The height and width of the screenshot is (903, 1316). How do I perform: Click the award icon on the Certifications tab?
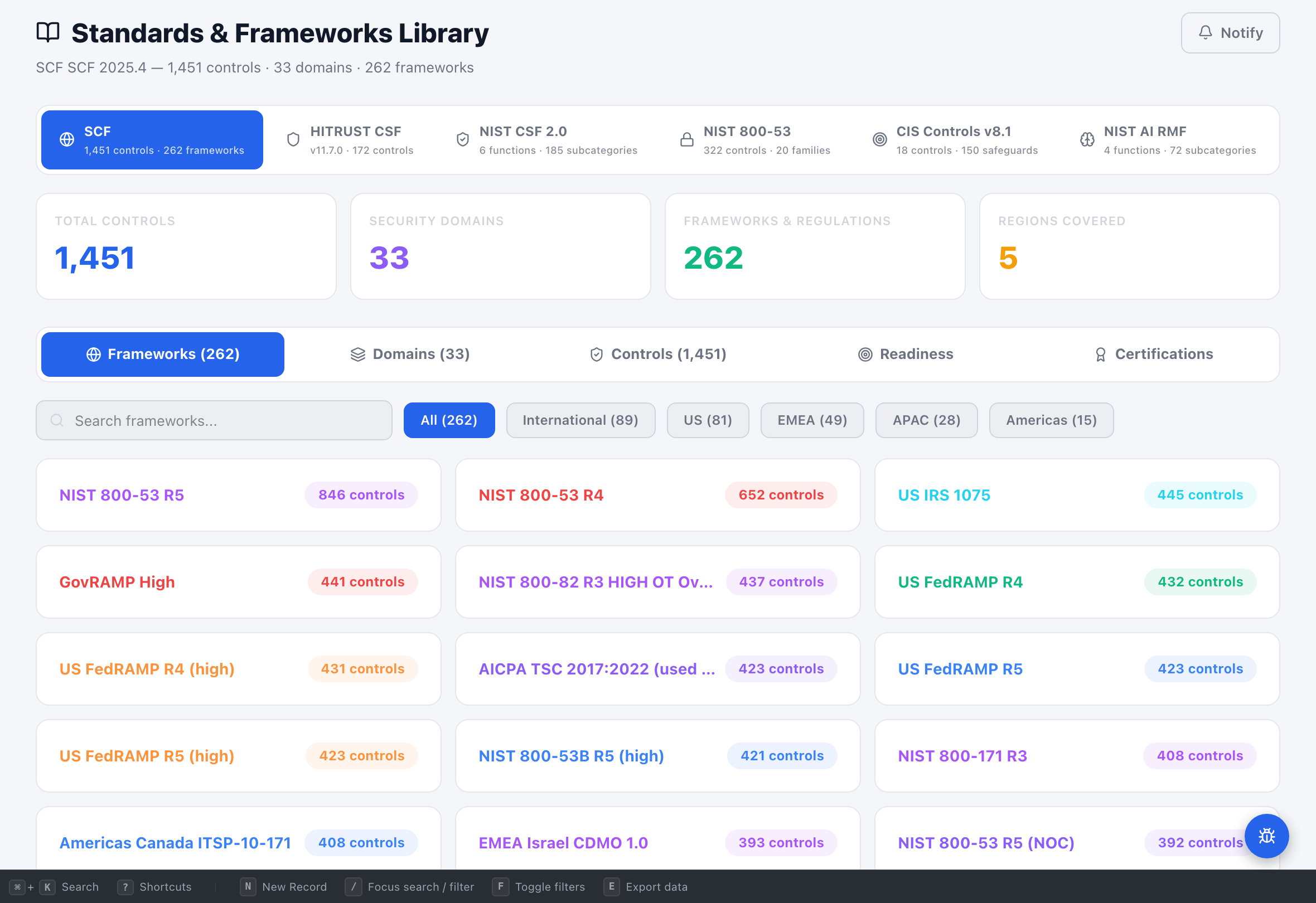tap(1100, 354)
